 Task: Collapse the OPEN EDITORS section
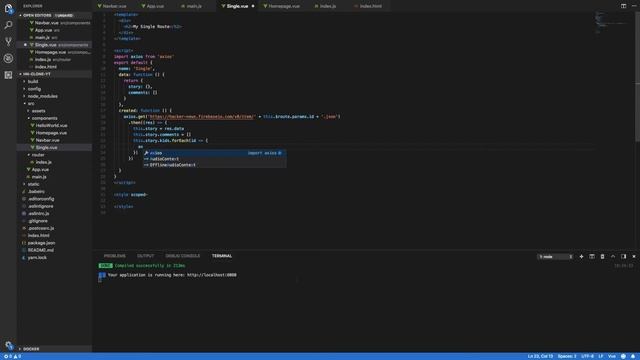54,16
